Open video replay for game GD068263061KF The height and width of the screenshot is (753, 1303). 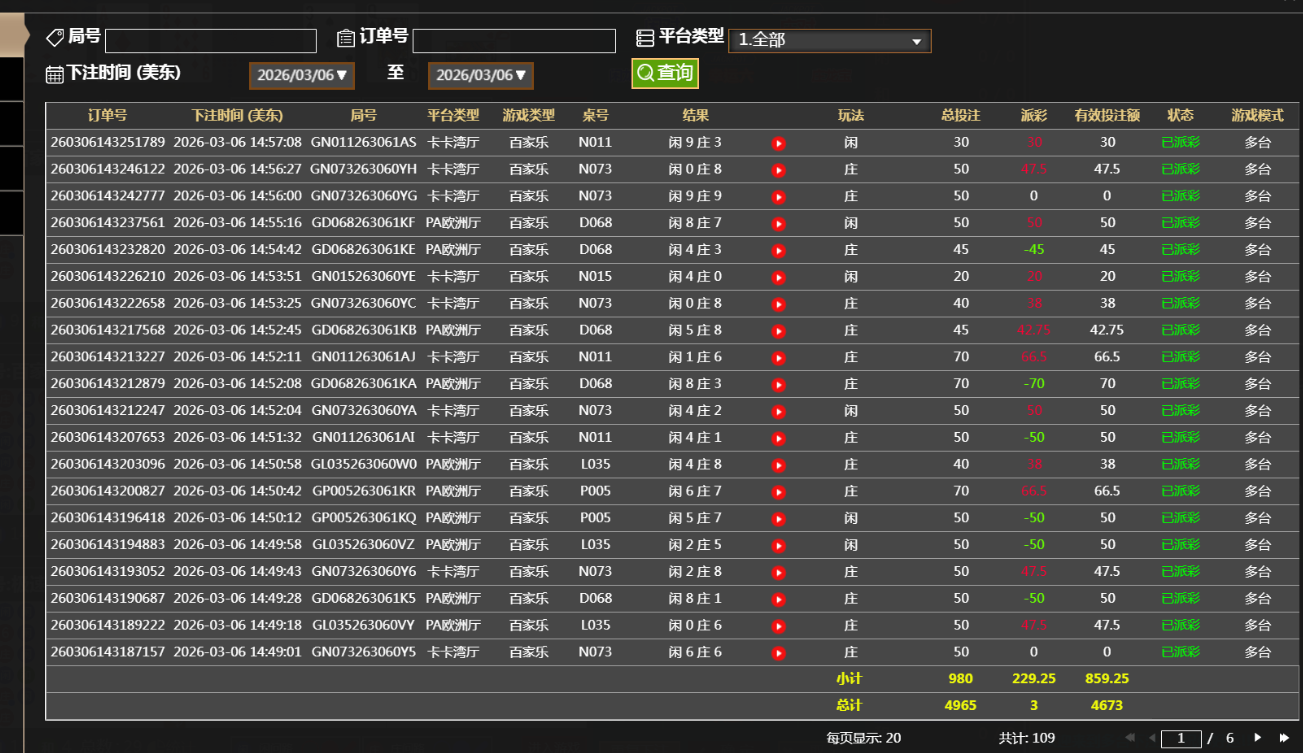coord(779,224)
